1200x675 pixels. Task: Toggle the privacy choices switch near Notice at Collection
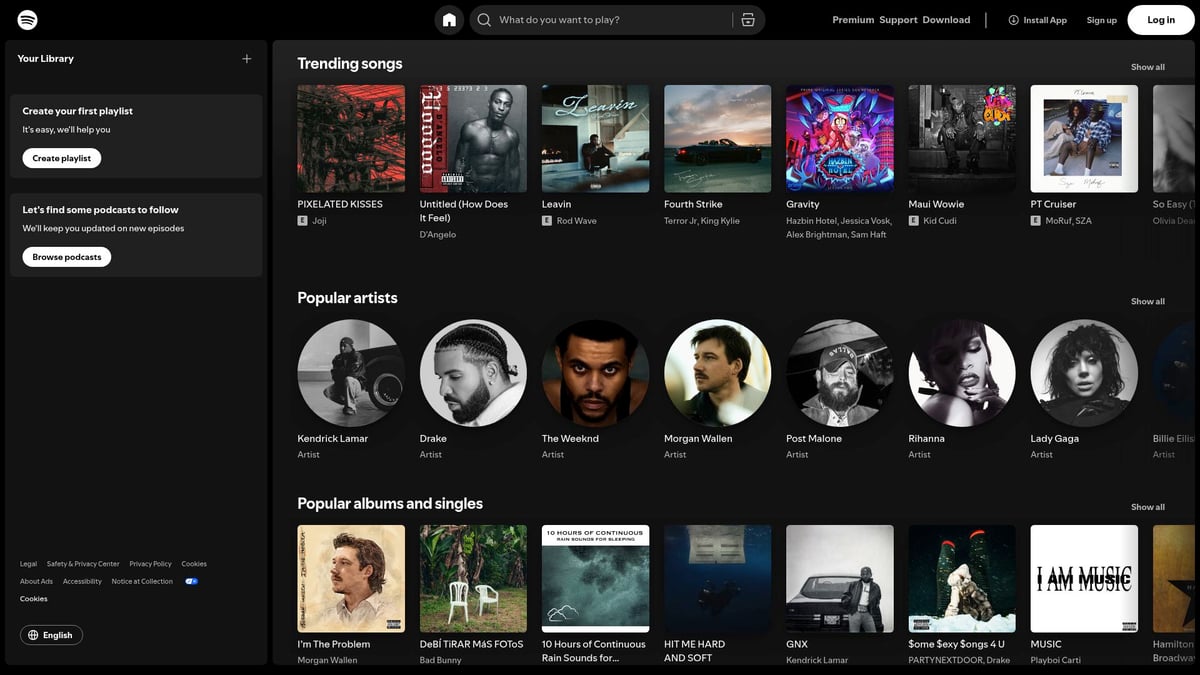(x=191, y=580)
